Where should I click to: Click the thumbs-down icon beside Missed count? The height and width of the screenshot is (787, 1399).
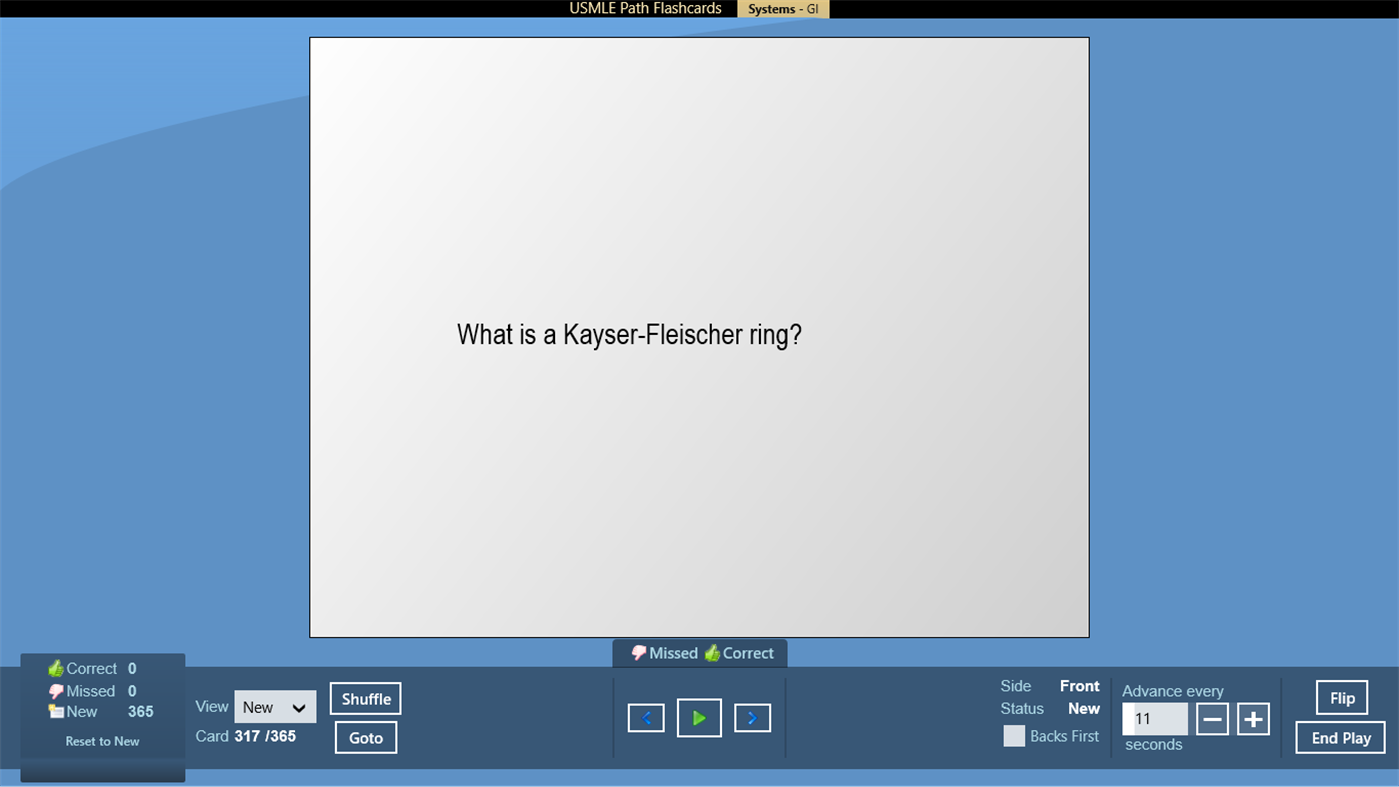tap(55, 690)
